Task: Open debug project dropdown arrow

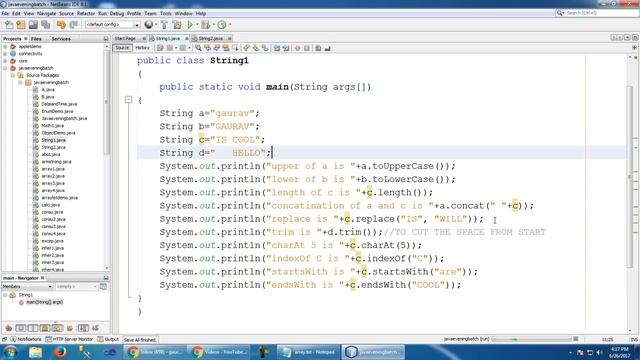Action: click(213, 25)
